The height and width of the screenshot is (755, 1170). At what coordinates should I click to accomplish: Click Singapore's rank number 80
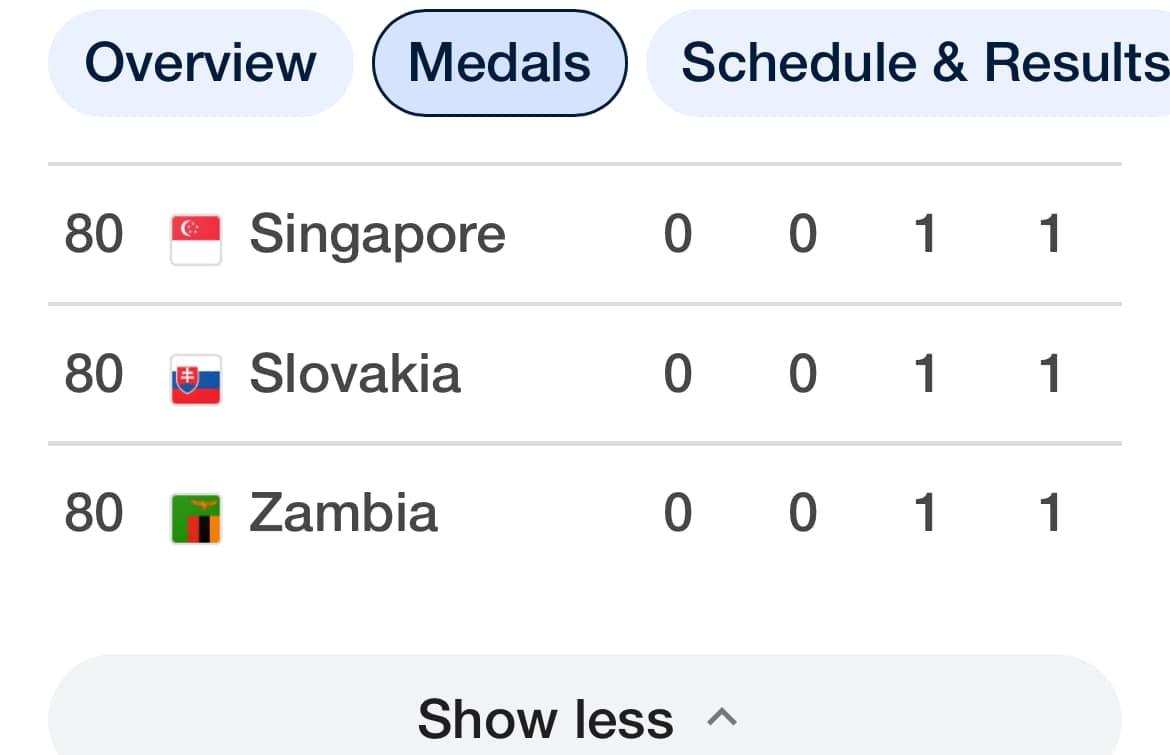(94, 234)
